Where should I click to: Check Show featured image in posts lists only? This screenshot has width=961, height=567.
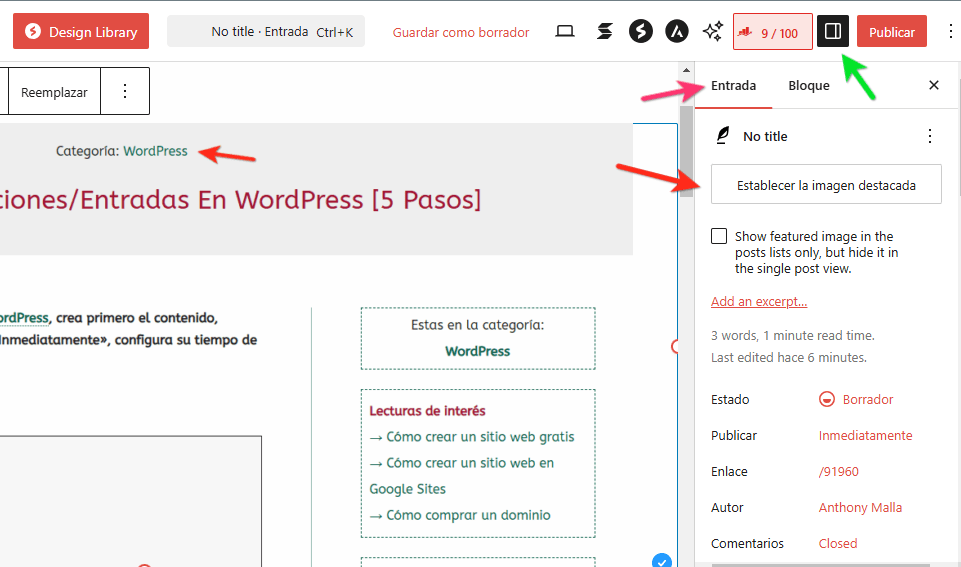pyautogui.click(x=719, y=236)
